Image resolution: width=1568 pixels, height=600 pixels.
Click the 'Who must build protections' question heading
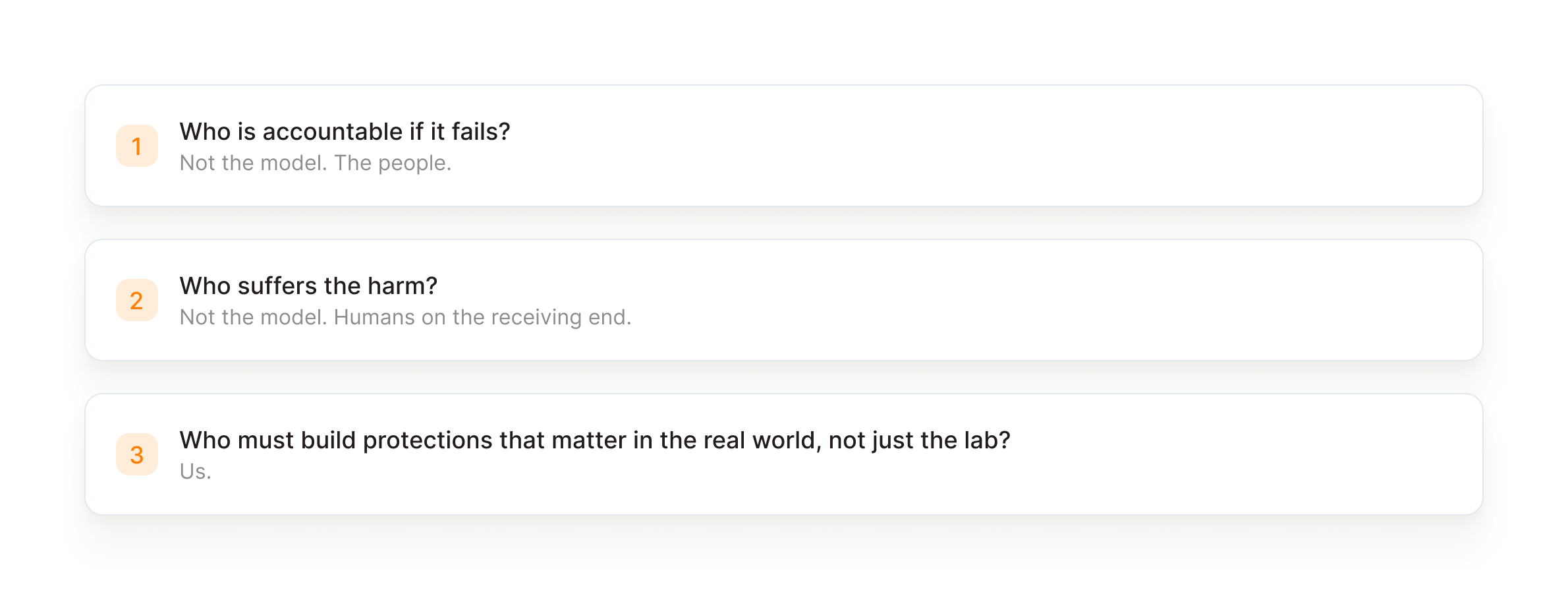coord(595,440)
